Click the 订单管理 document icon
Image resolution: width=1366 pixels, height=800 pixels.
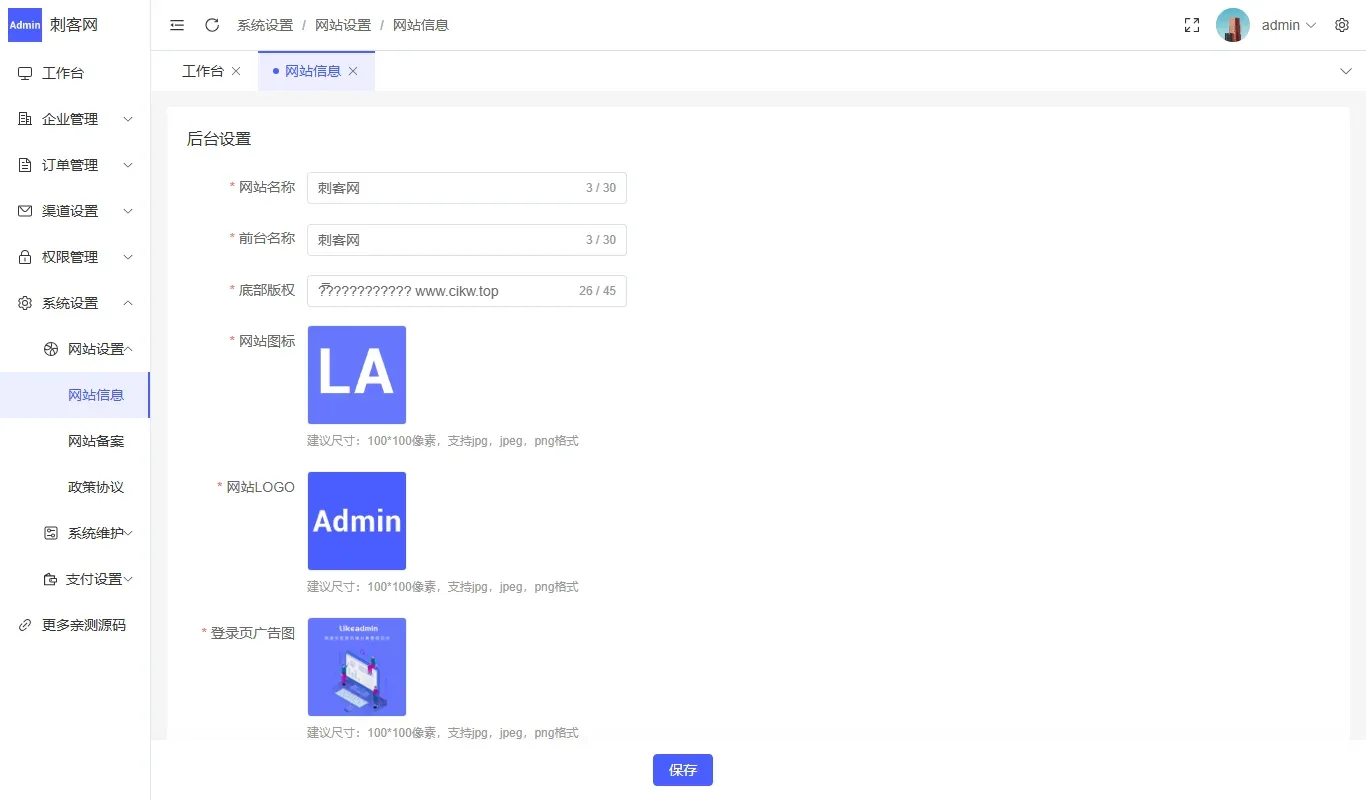click(x=25, y=165)
